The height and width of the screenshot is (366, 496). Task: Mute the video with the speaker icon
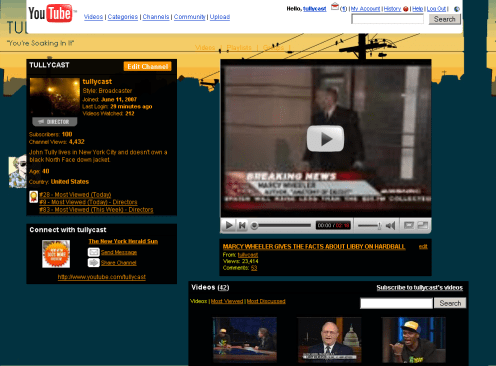tap(390, 226)
